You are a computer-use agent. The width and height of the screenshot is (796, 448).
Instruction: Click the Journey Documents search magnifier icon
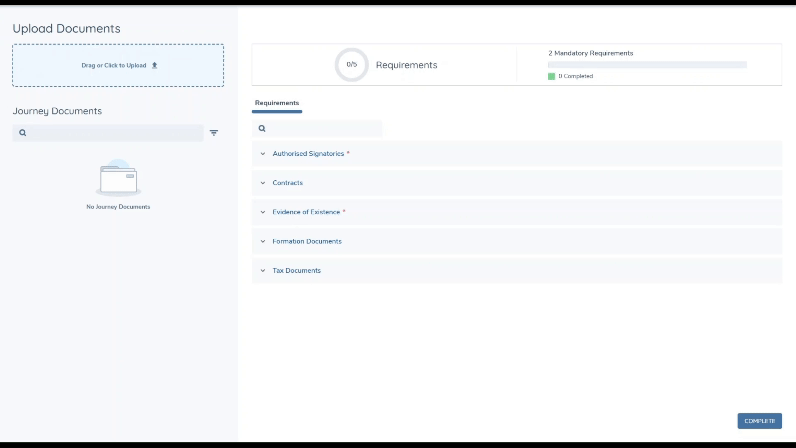(23, 133)
